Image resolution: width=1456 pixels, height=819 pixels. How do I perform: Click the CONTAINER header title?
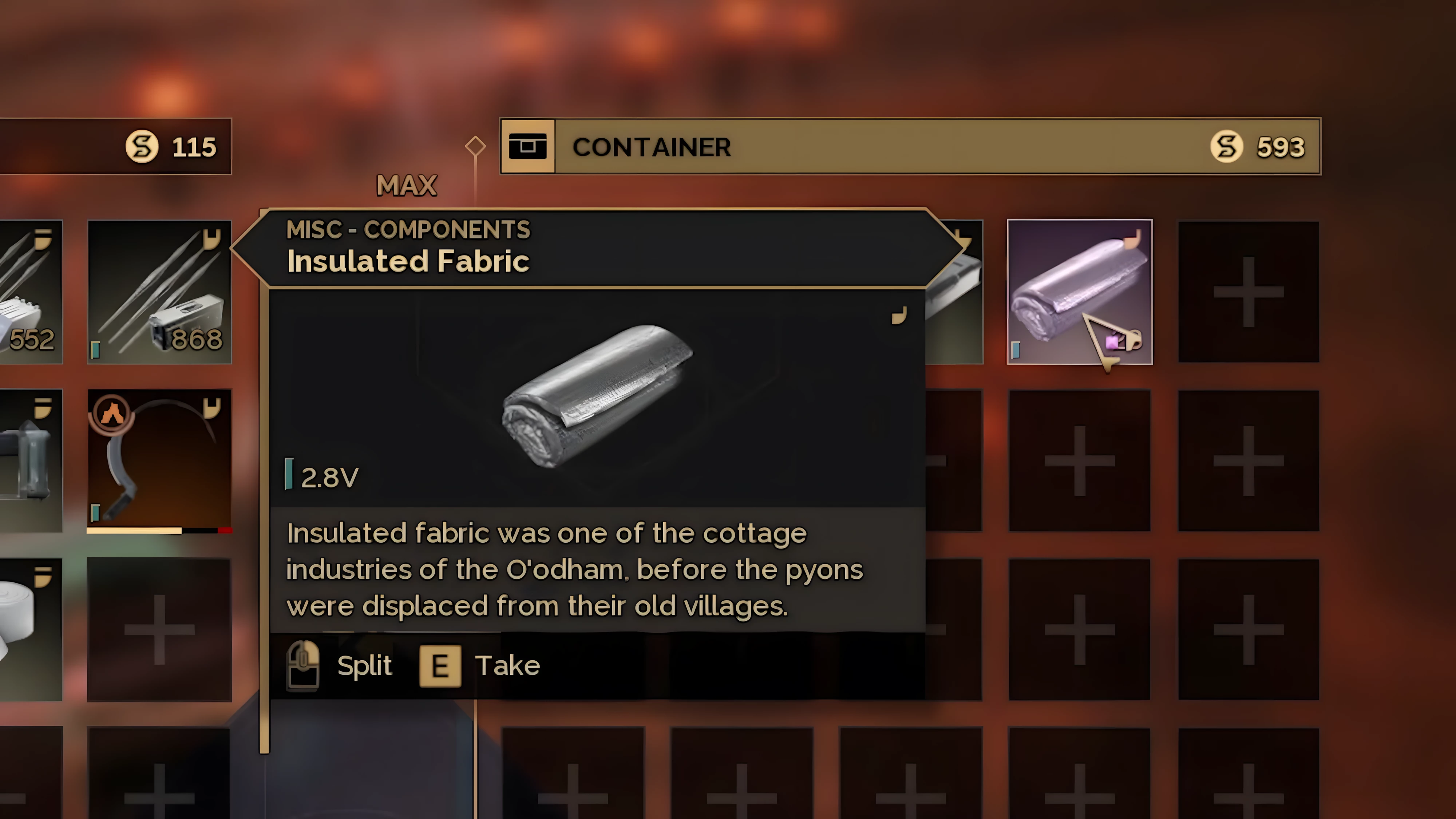tap(652, 147)
